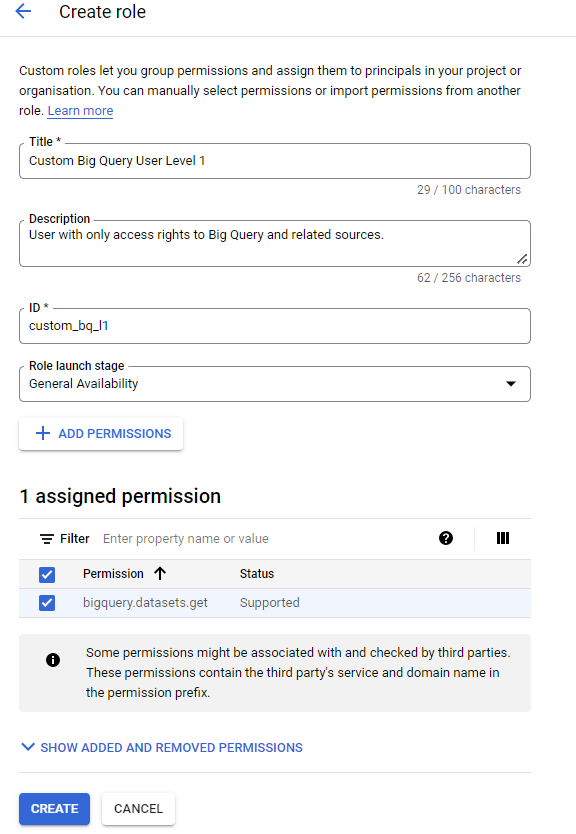This screenshot has width=576, height=834.
Task: Click the Title input field
Action: tap(274, 161)
